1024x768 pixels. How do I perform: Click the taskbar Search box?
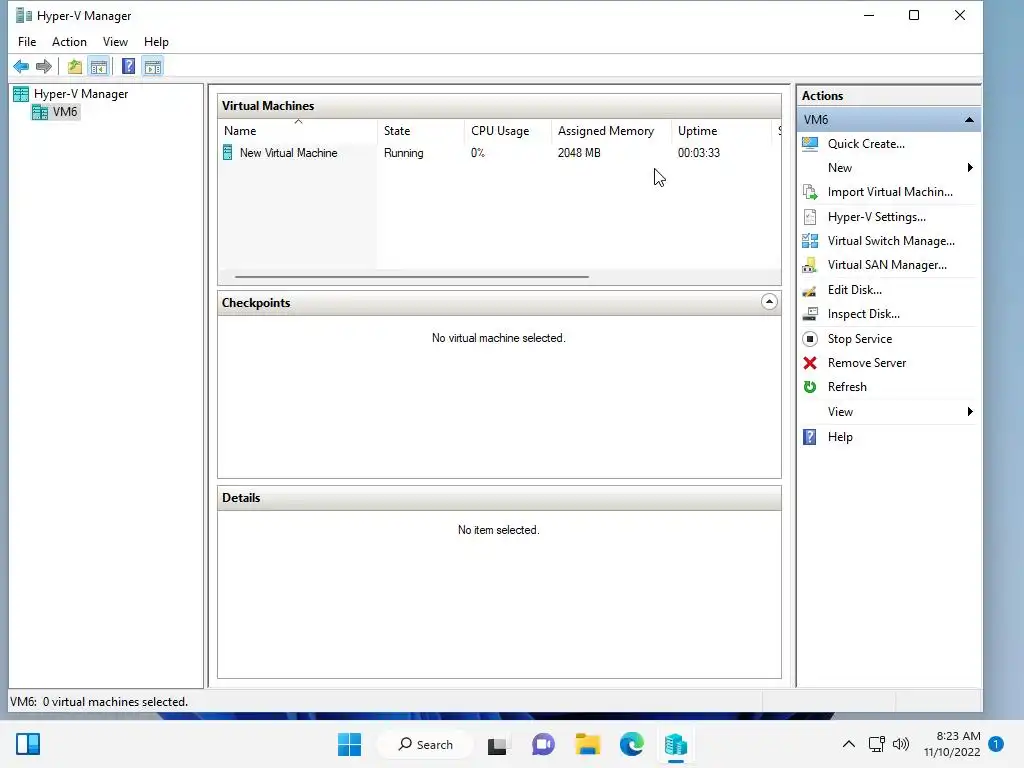pos(425,744)
